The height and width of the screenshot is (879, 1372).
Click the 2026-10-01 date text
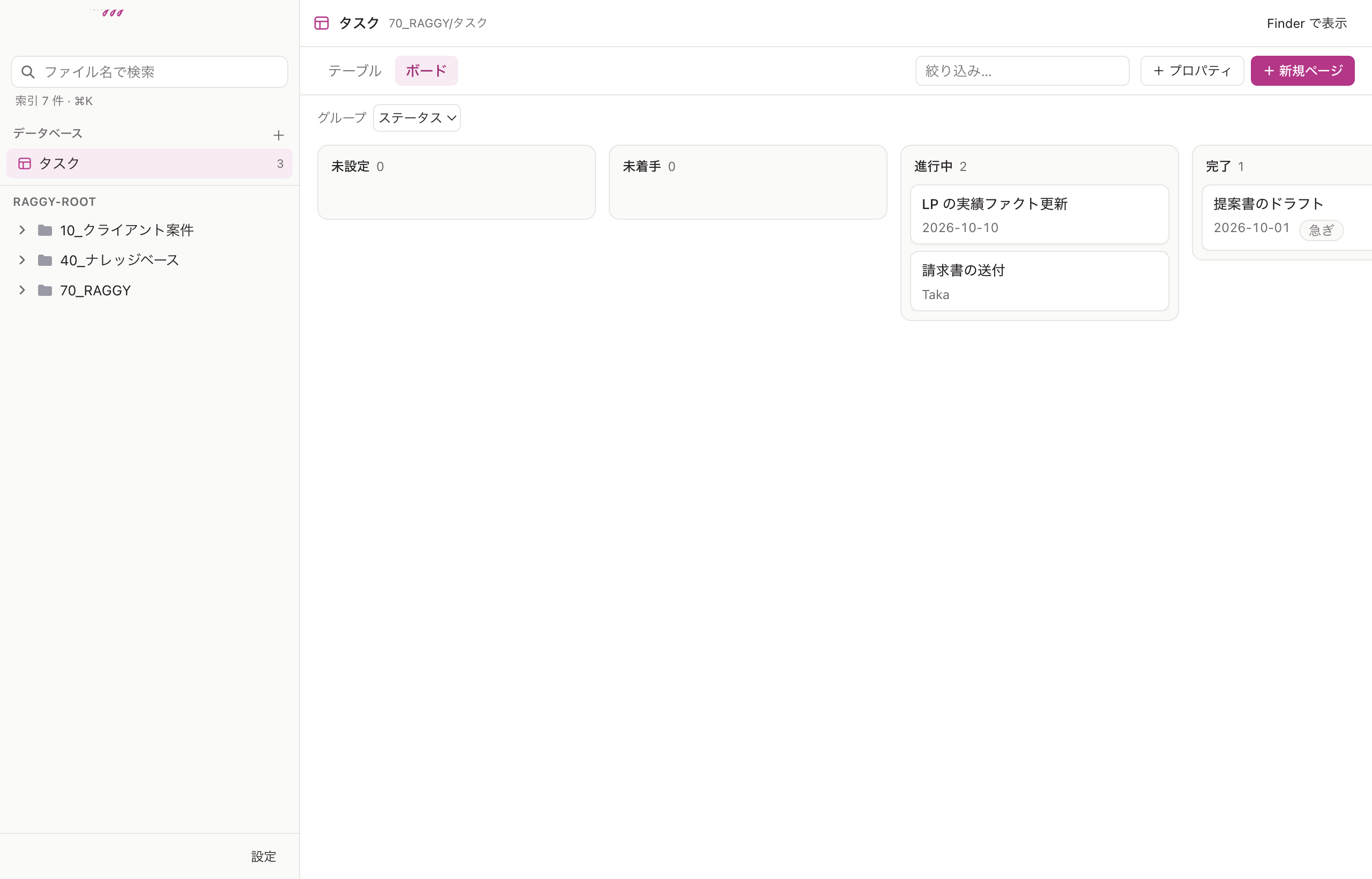(1251, 228)
